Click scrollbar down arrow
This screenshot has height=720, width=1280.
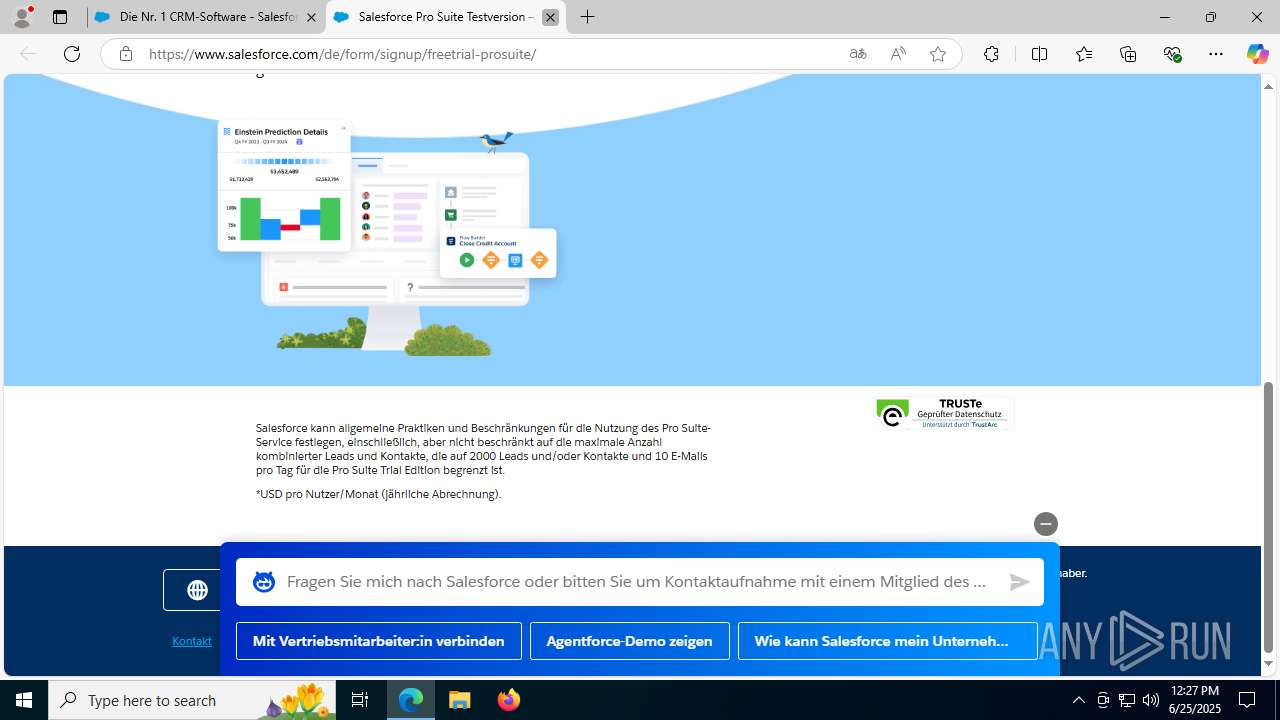click(1269, 664)
